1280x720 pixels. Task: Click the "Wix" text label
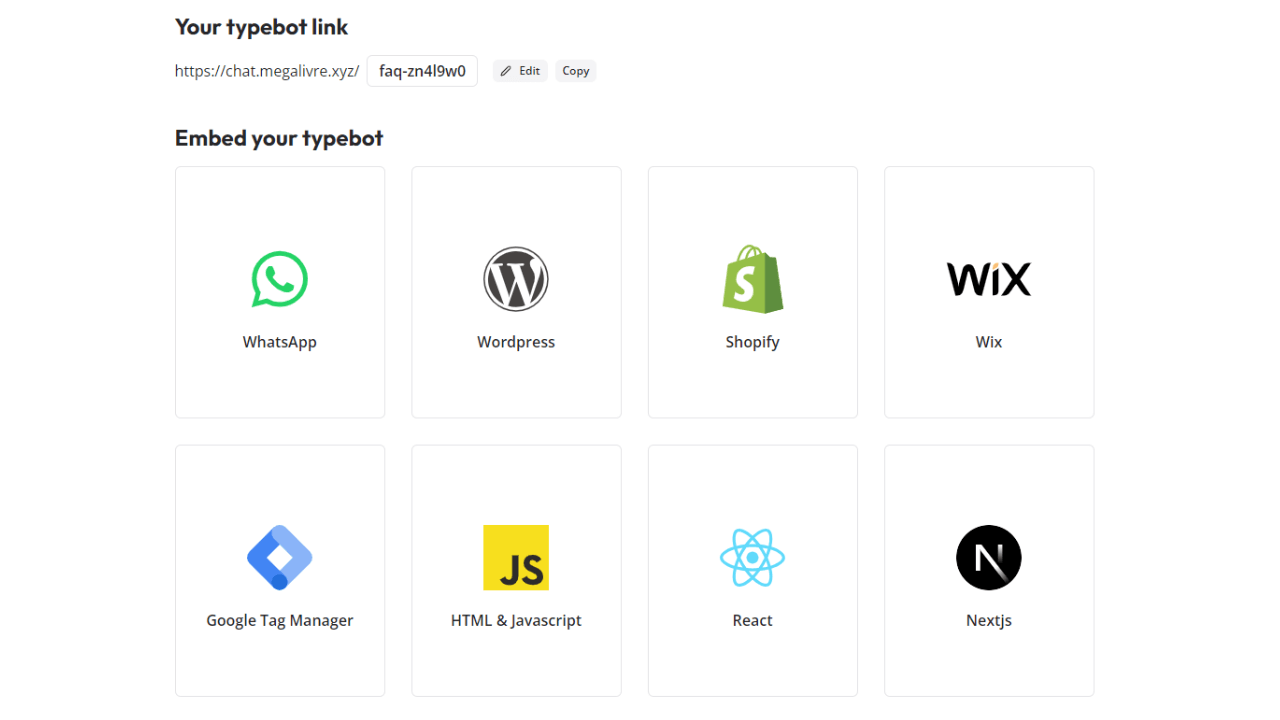pos(989,342)
